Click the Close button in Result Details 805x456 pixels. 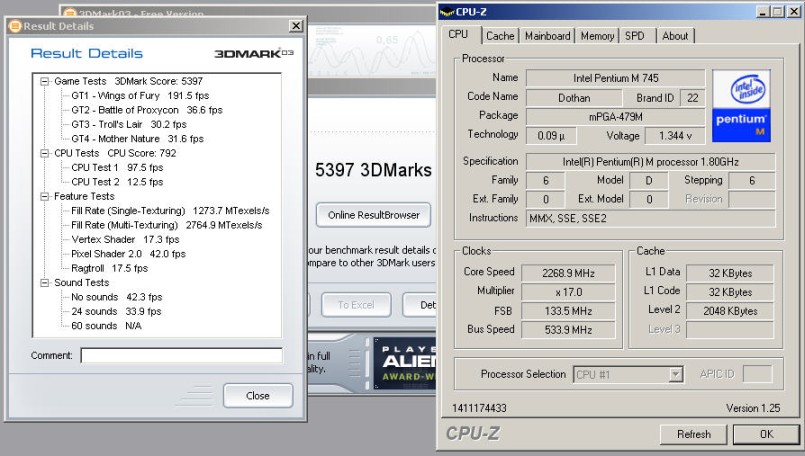point(258,396)
